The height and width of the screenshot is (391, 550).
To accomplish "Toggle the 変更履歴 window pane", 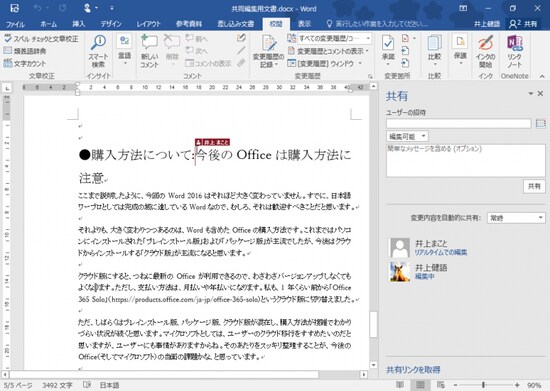I will [x=324, y=63].
